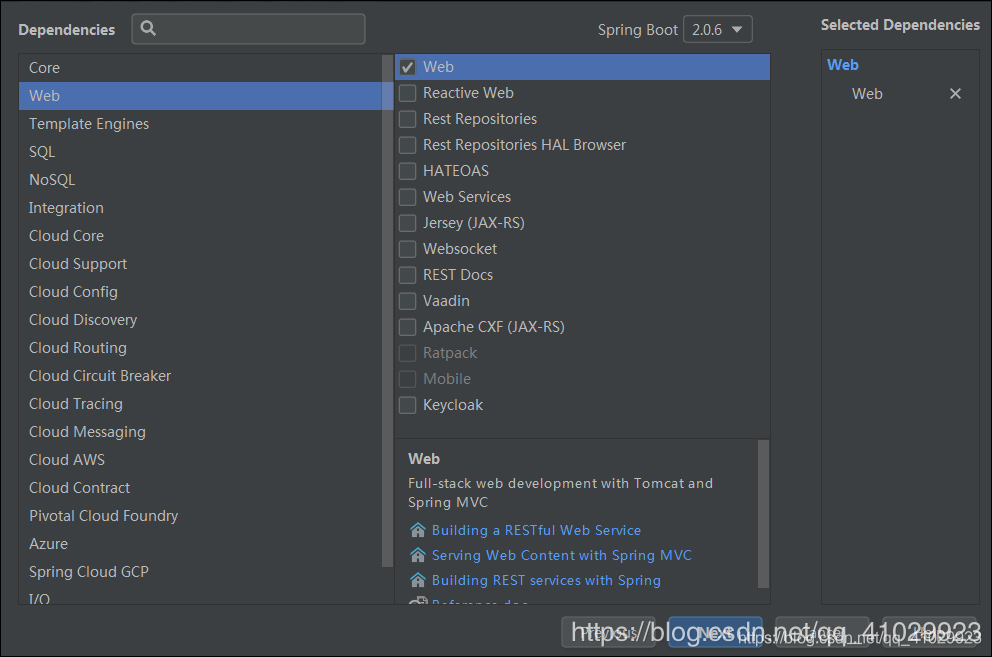The width and height of the screenshot is (992, 657).
Task: Select Cloud Circuit Breaker category
Action: point(201,375)
